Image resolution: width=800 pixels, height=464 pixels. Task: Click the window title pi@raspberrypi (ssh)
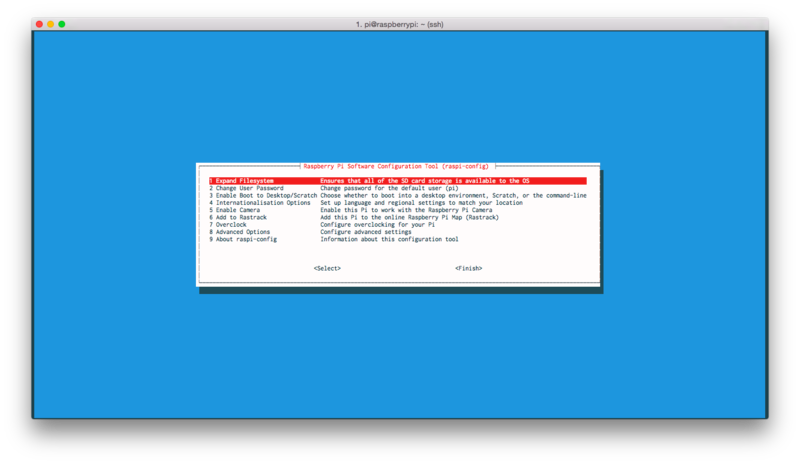[399, 24]
